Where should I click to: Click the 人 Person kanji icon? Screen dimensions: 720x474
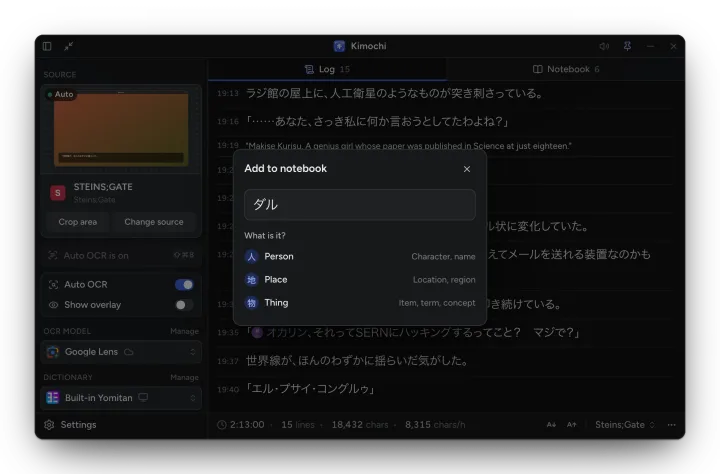click(251, 256)
